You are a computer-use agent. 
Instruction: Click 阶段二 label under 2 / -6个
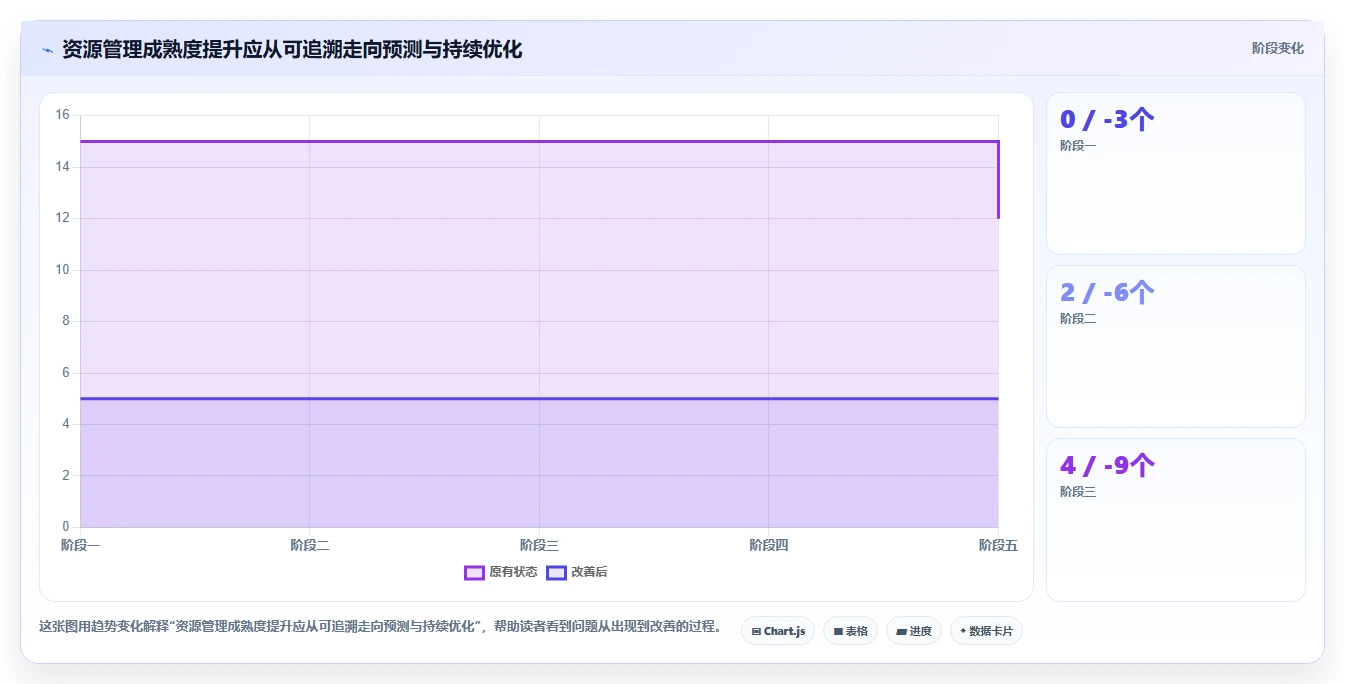click(1078, 318)
